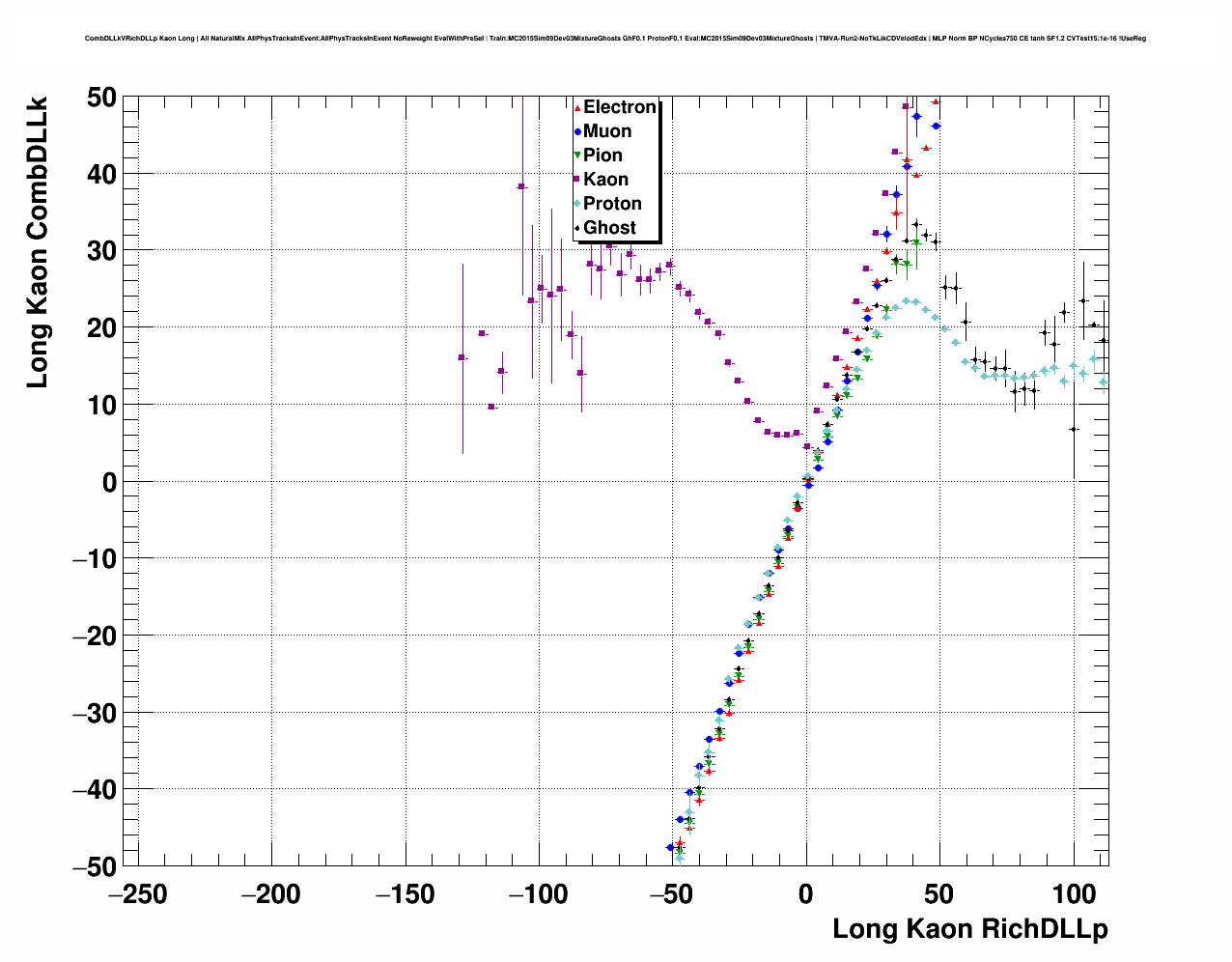This screenshot has width=1232, height=962.
Task: Click the Long Kaon RichDLLp x-axis title
Action: (x=969, y=929)
